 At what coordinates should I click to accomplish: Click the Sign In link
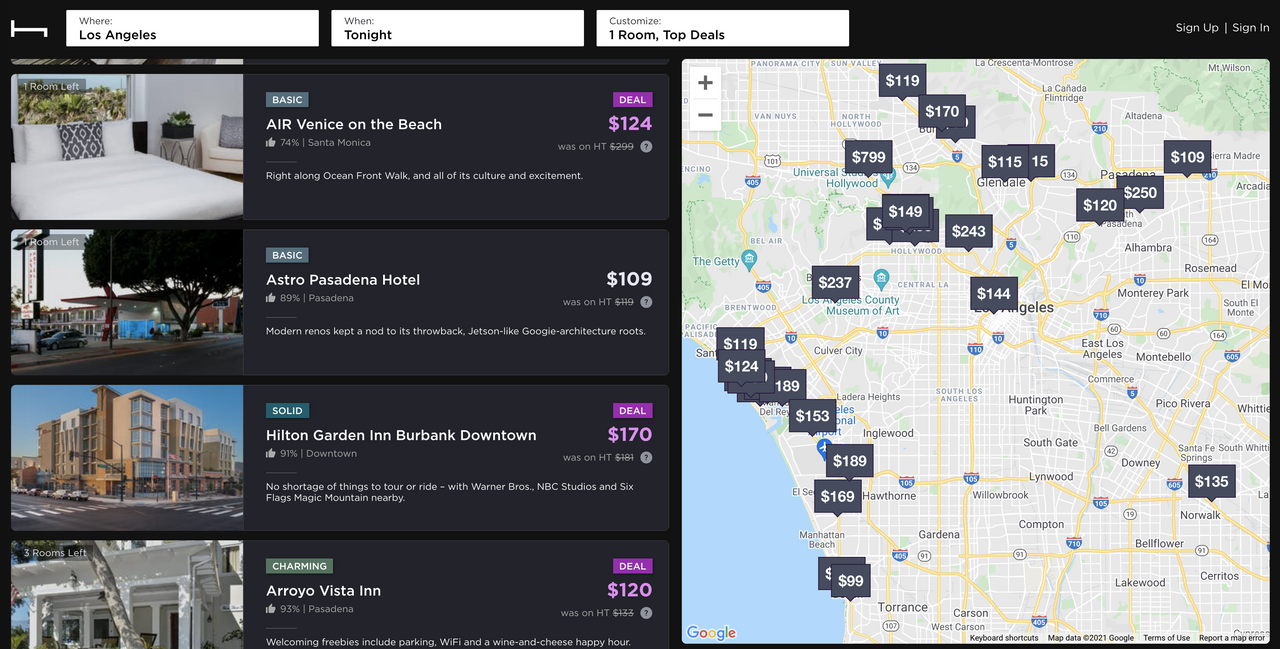pyautogui.click(x=1250, y=28)
